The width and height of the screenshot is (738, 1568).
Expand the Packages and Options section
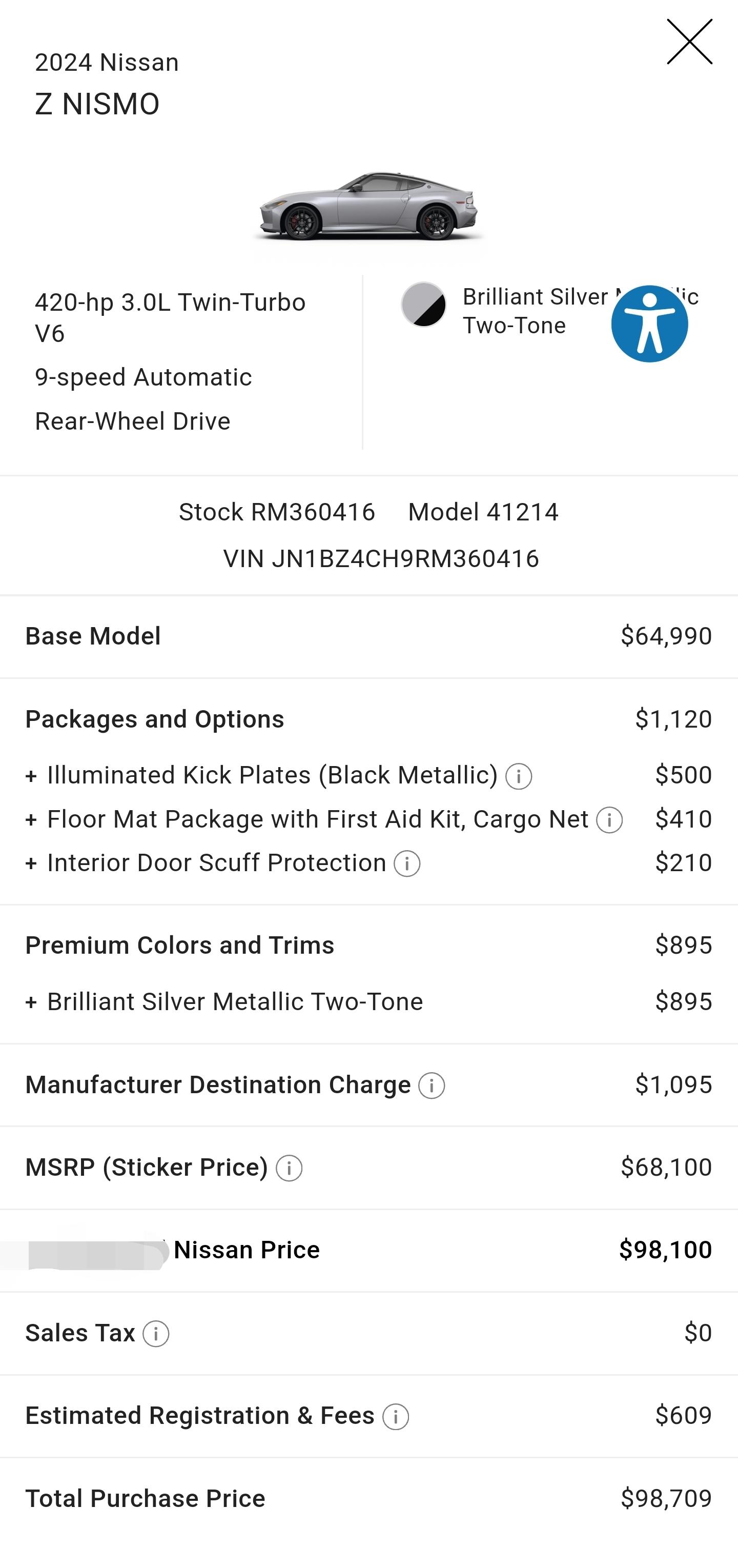click(x=154, y=719)
